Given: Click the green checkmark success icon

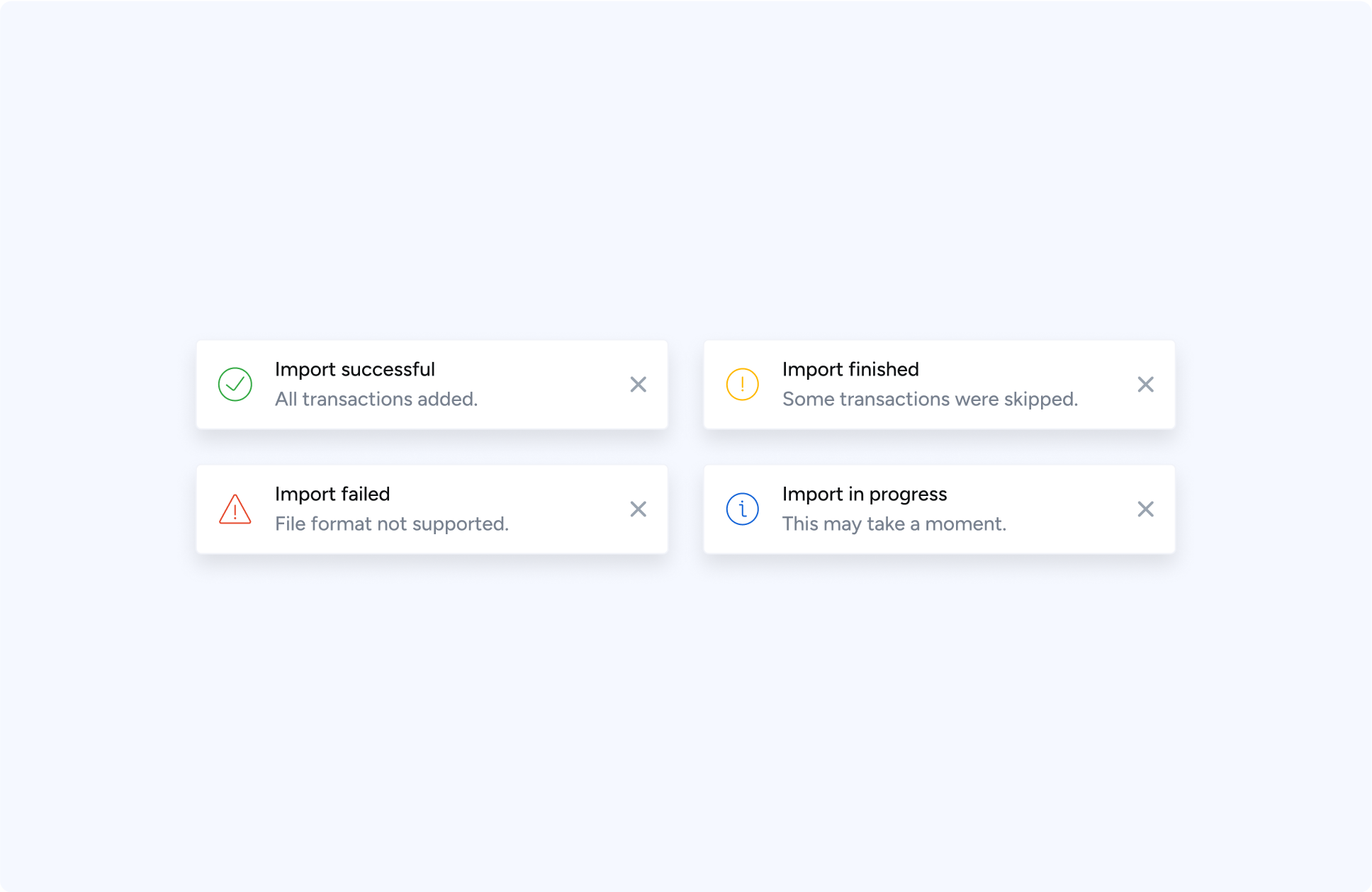Looking at the screenshot, I should point(235,385).
